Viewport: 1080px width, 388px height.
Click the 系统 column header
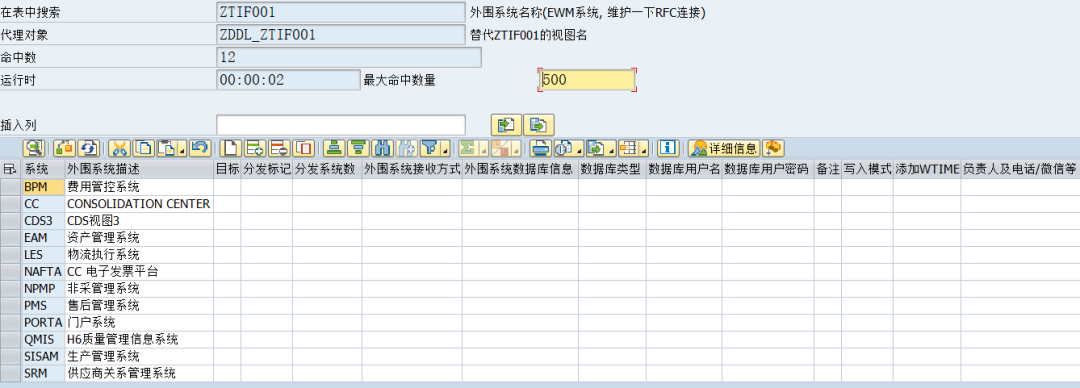click(x=43, y=169)
